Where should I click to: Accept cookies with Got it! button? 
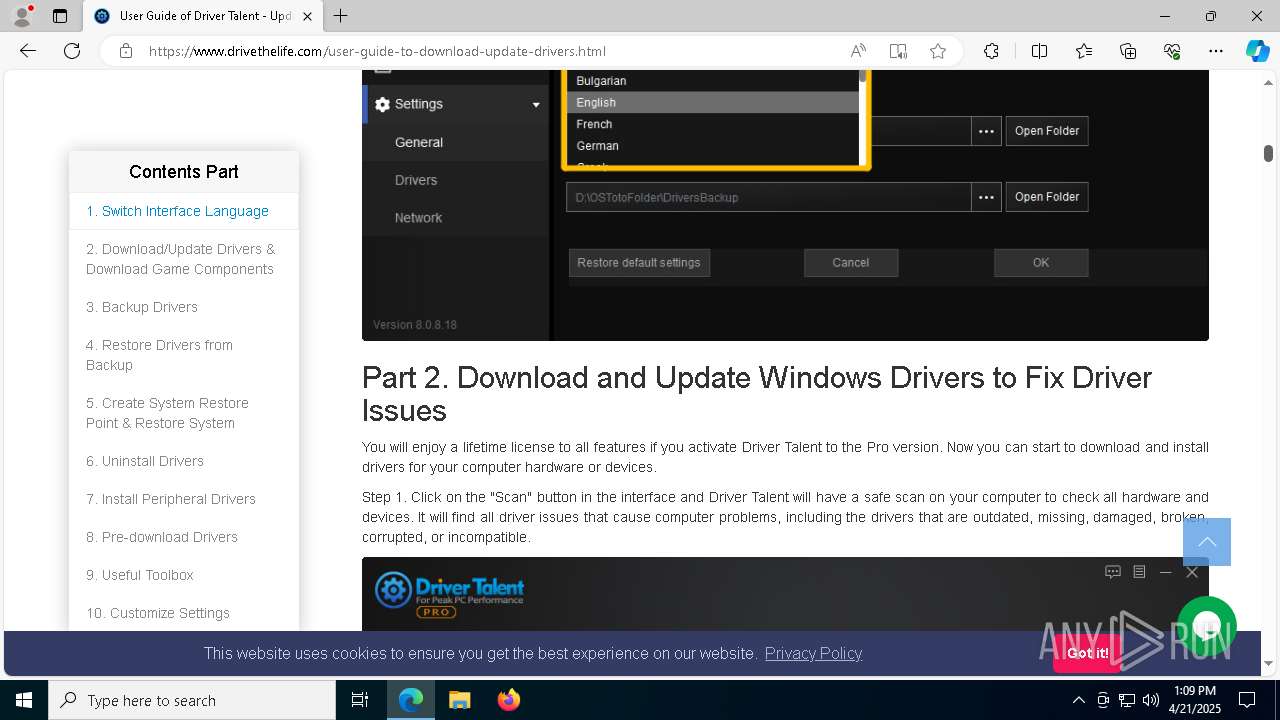coord(1087,653)
